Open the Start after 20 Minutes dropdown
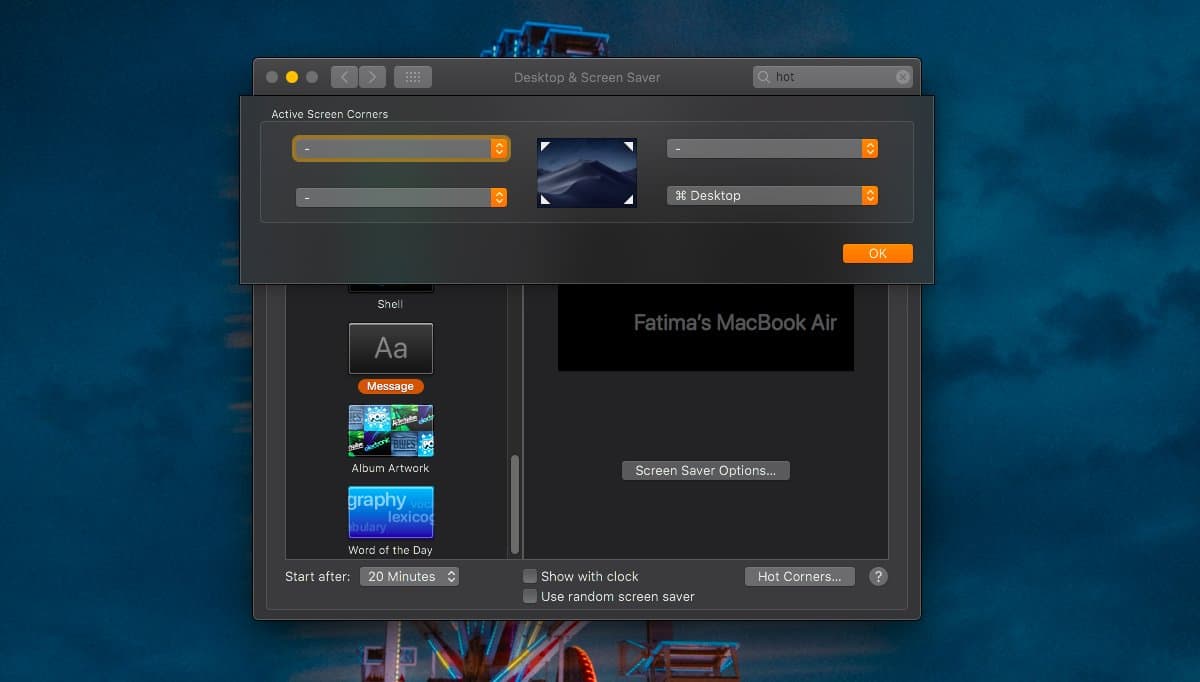1200x682 pixels. tap(411, 576)
